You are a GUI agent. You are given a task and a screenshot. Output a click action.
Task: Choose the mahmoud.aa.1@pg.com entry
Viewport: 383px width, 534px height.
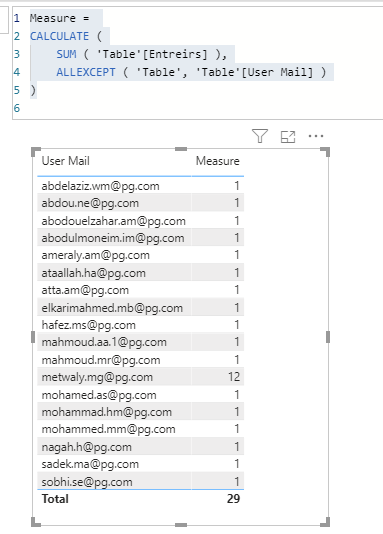coord(104,342)
